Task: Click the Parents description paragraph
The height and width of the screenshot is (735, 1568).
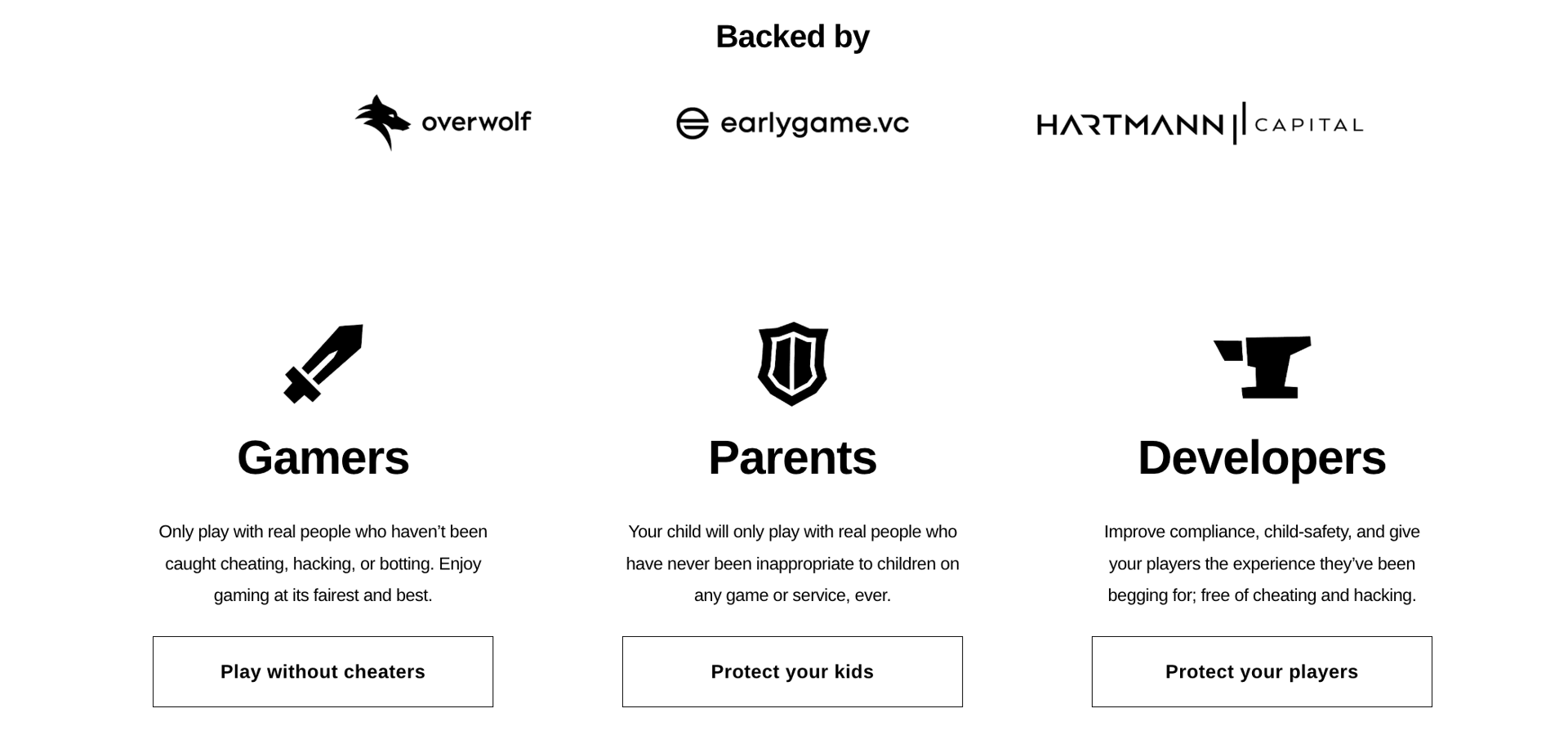Action: (x=792, y=563)
